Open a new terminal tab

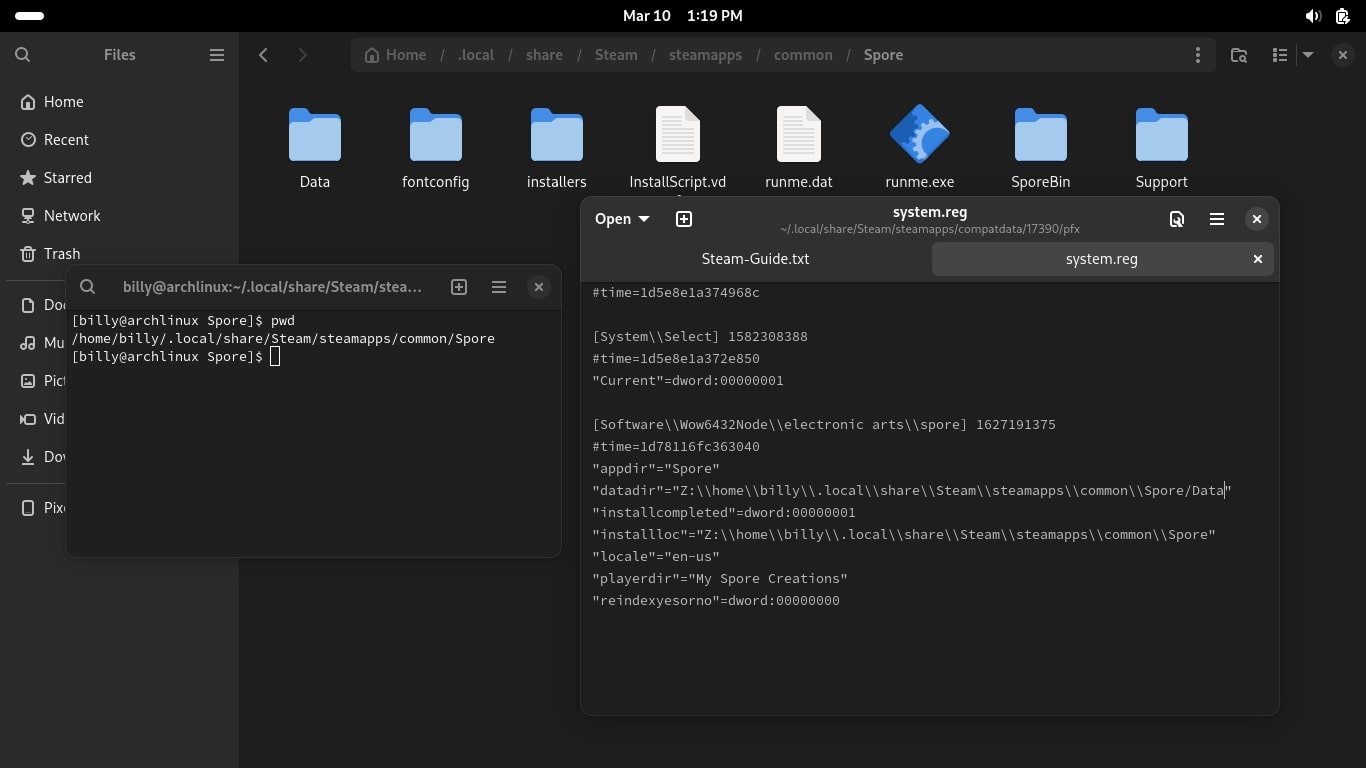[459, 287]
